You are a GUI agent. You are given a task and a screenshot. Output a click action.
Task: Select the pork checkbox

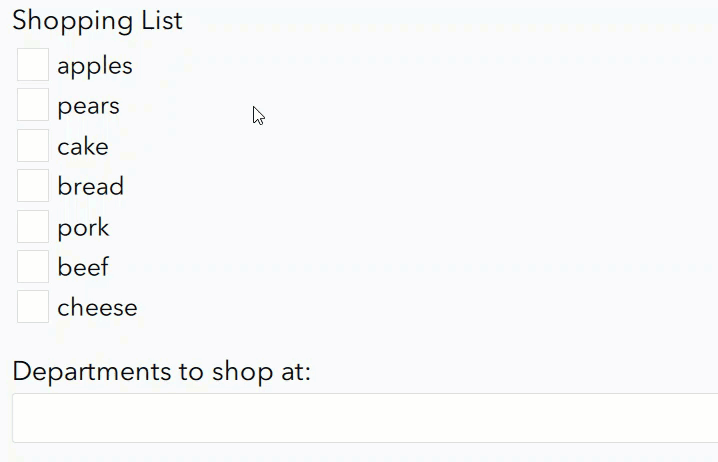tap(33, 227)
